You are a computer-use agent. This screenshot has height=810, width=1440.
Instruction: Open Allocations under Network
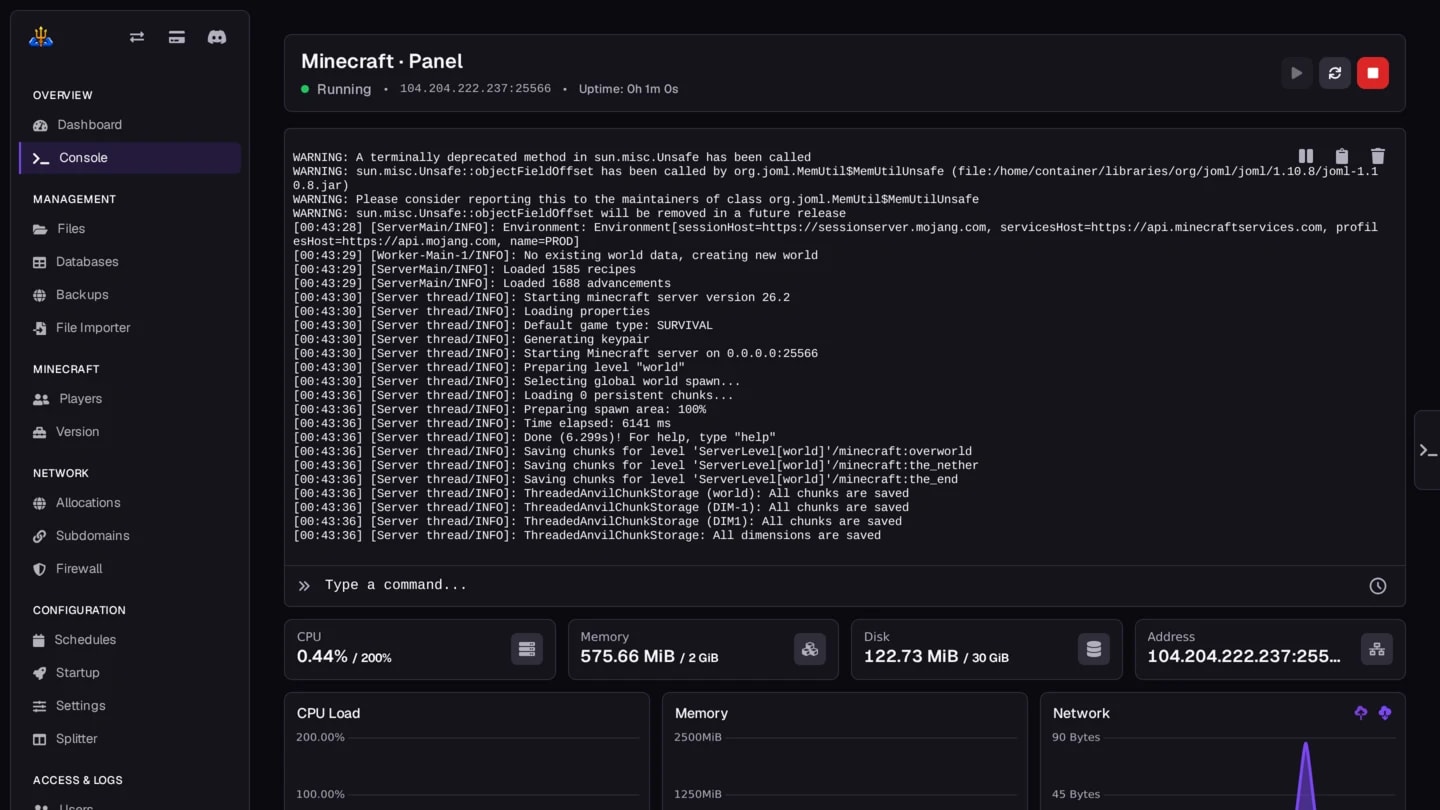(x=130, y=503)
